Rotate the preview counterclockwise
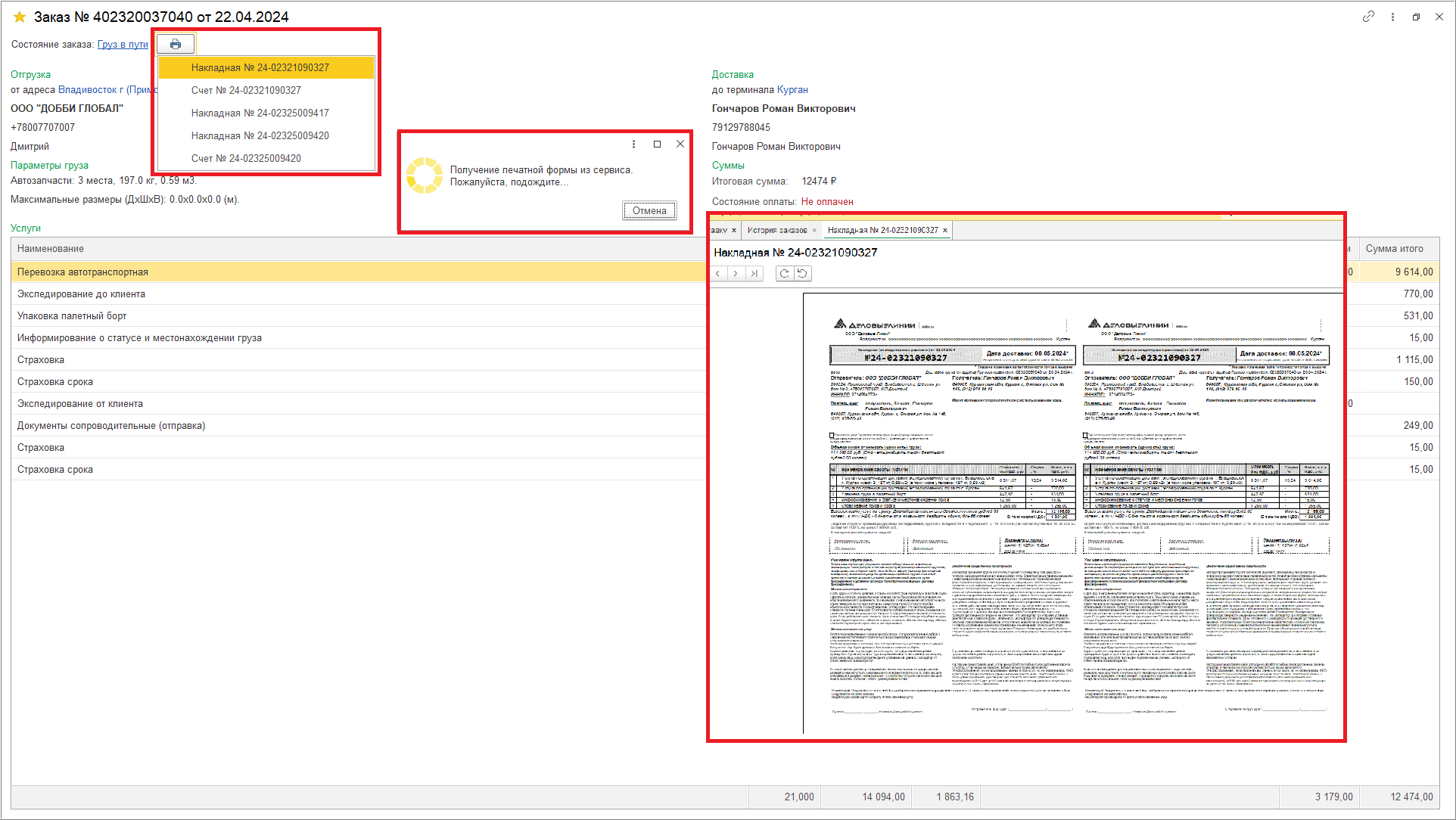 (x=803, y=274)
